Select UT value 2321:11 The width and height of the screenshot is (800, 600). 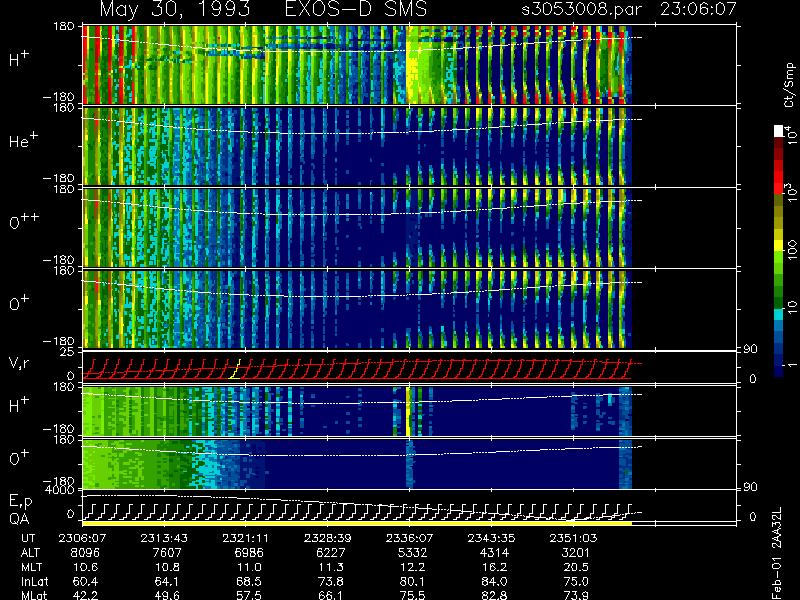coord(246,538)
